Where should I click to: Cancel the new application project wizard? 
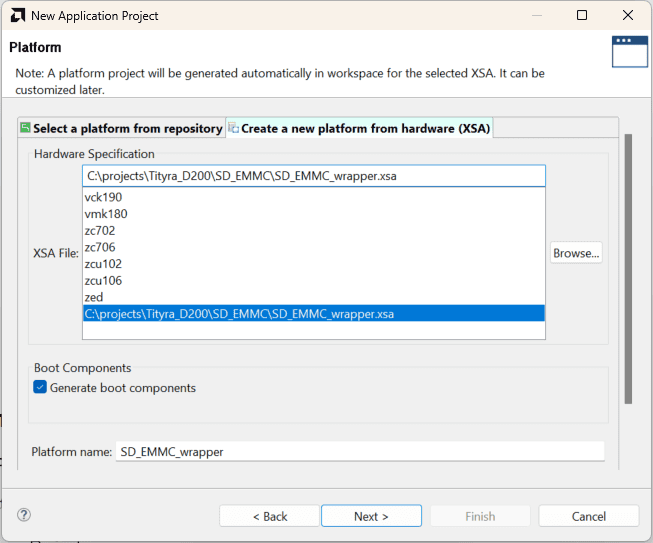(588, 516)
